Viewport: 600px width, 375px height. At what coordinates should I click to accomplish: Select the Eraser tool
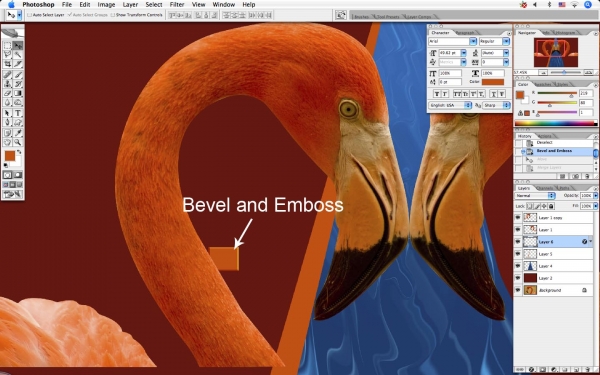tap(7, 93)
